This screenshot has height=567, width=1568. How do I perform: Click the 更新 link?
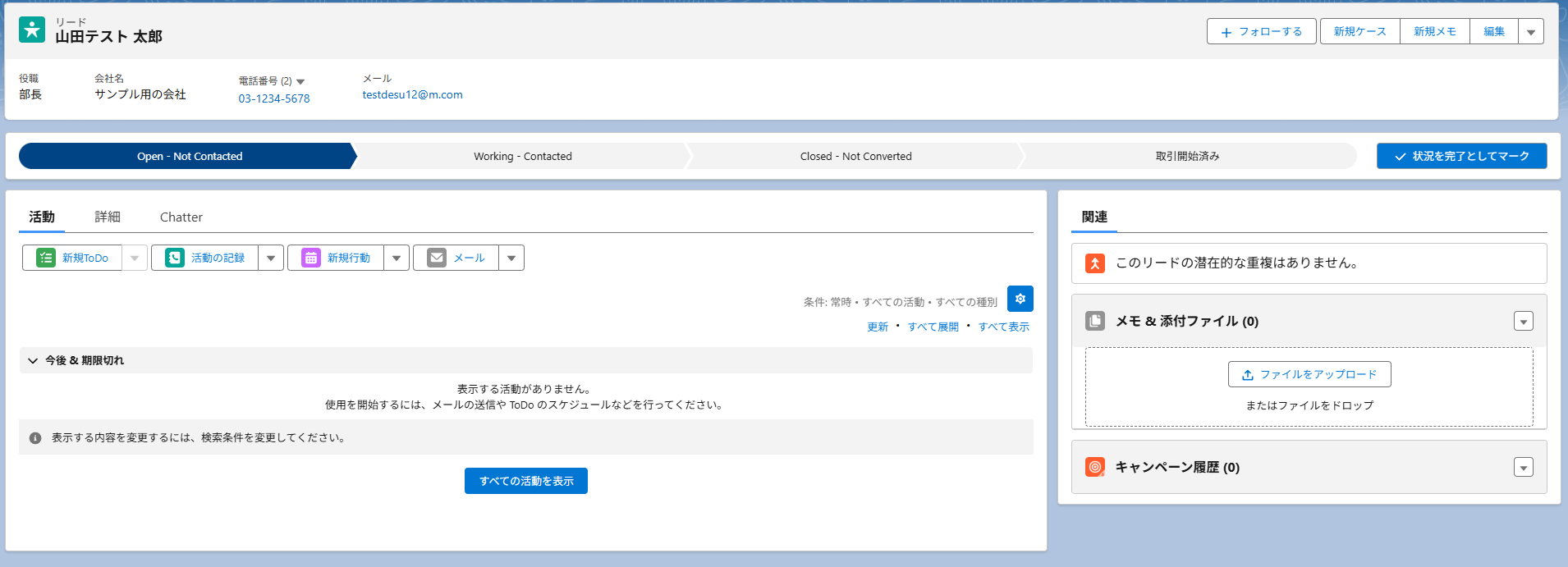pyautogui.click(x=878, y=327)
